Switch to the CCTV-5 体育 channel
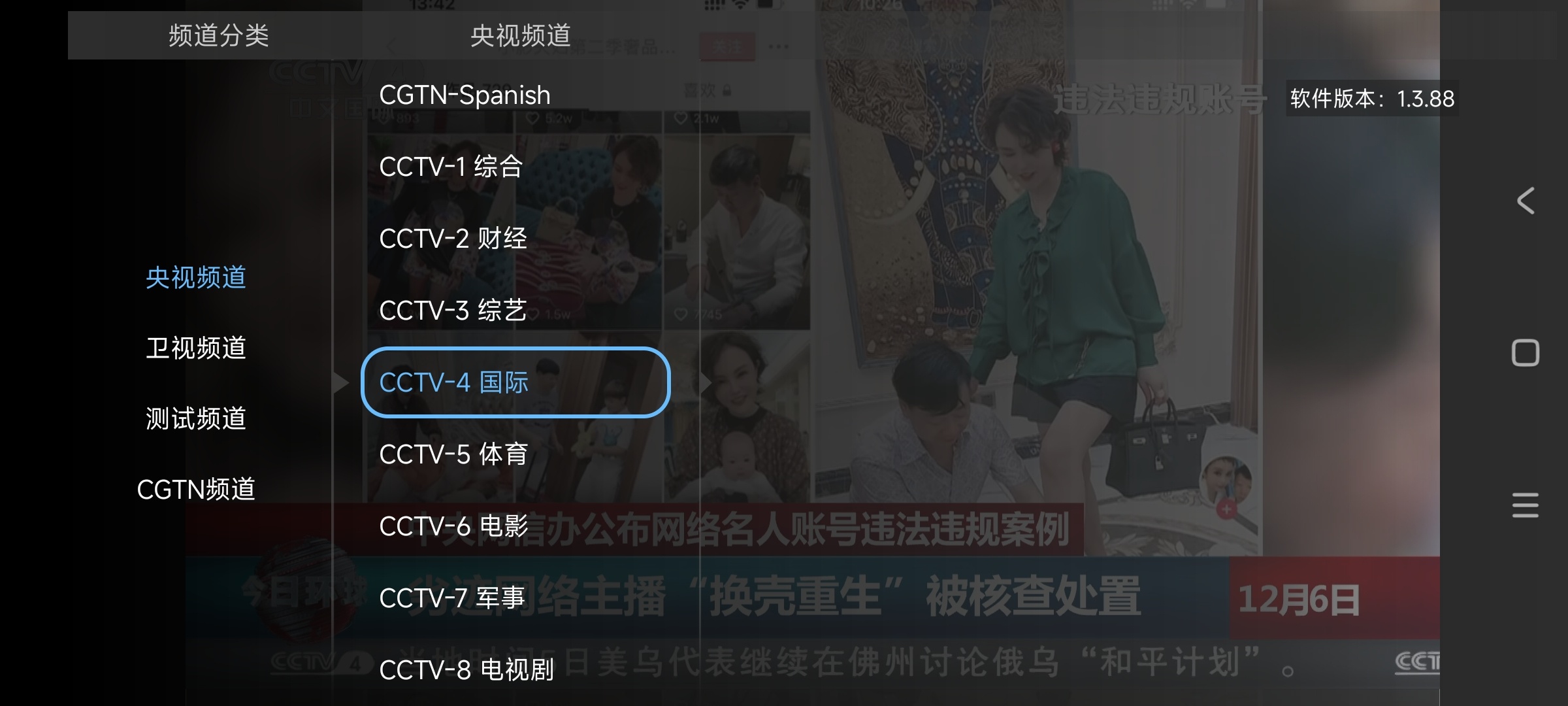 point(453,454)
